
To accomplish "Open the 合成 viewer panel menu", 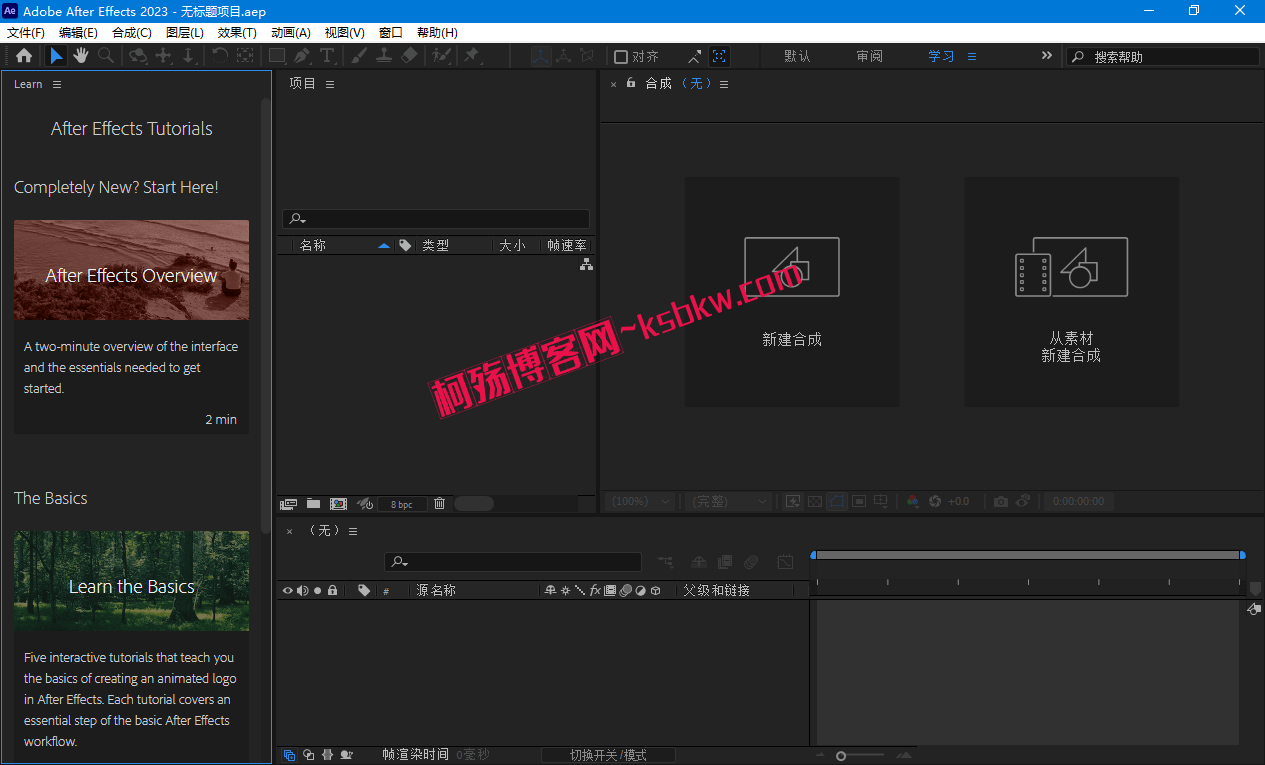I will (724, 84).
